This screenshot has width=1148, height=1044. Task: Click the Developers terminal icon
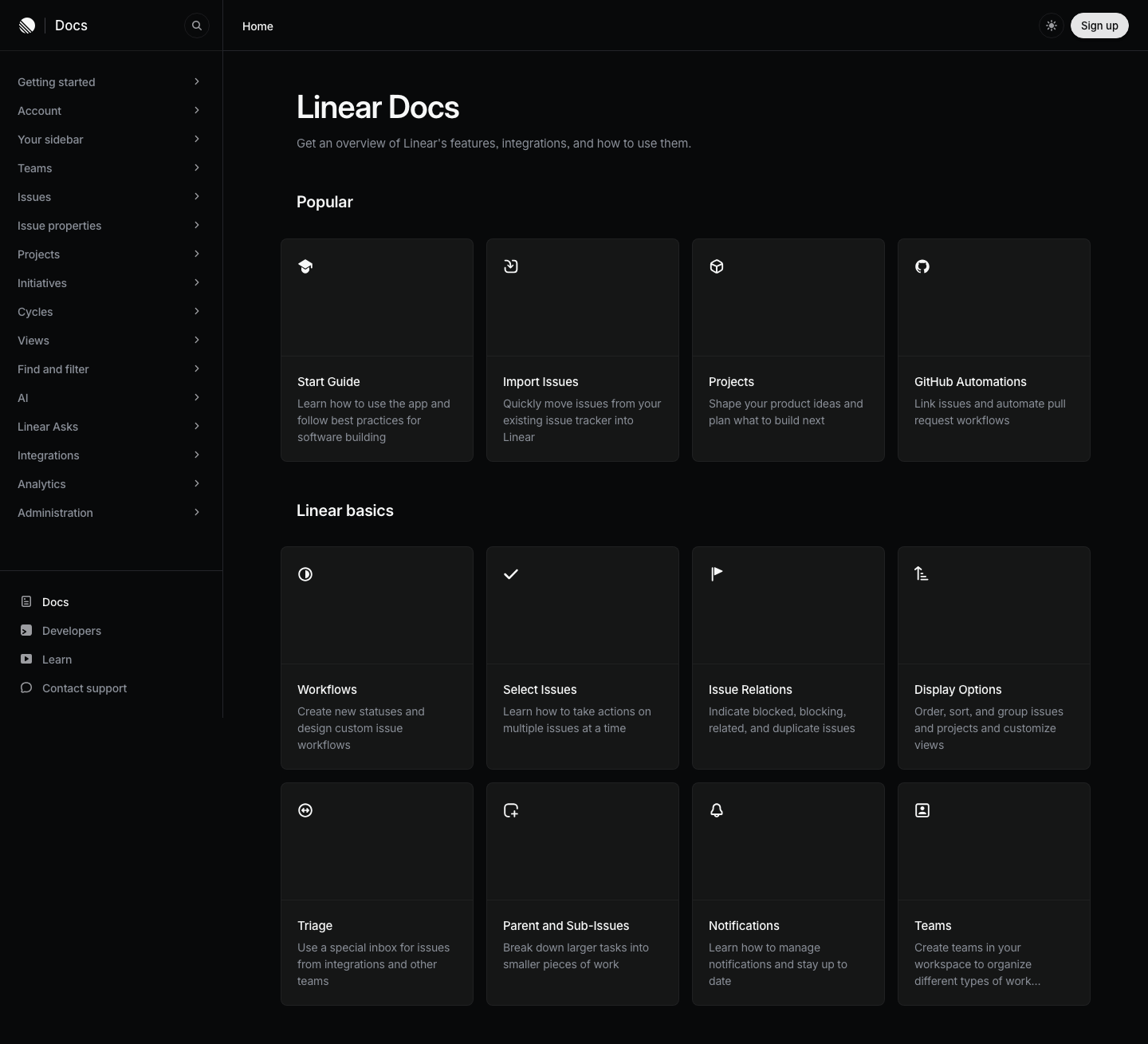[x=26, y=630]
